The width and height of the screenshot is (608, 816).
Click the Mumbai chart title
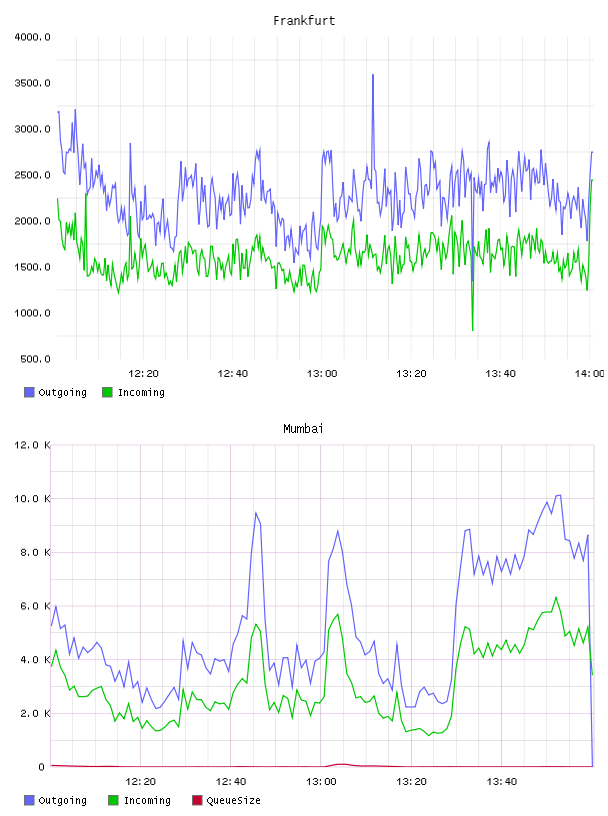point(303,429)
